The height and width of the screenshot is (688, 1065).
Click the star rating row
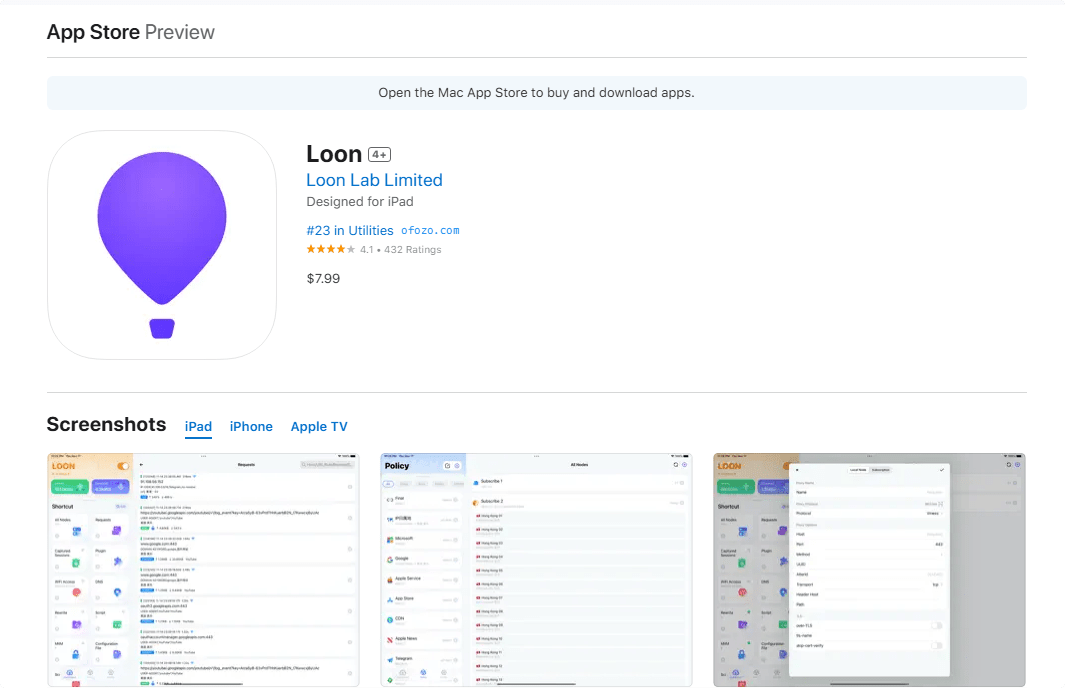pyautogui.click(x=330, y=250)
